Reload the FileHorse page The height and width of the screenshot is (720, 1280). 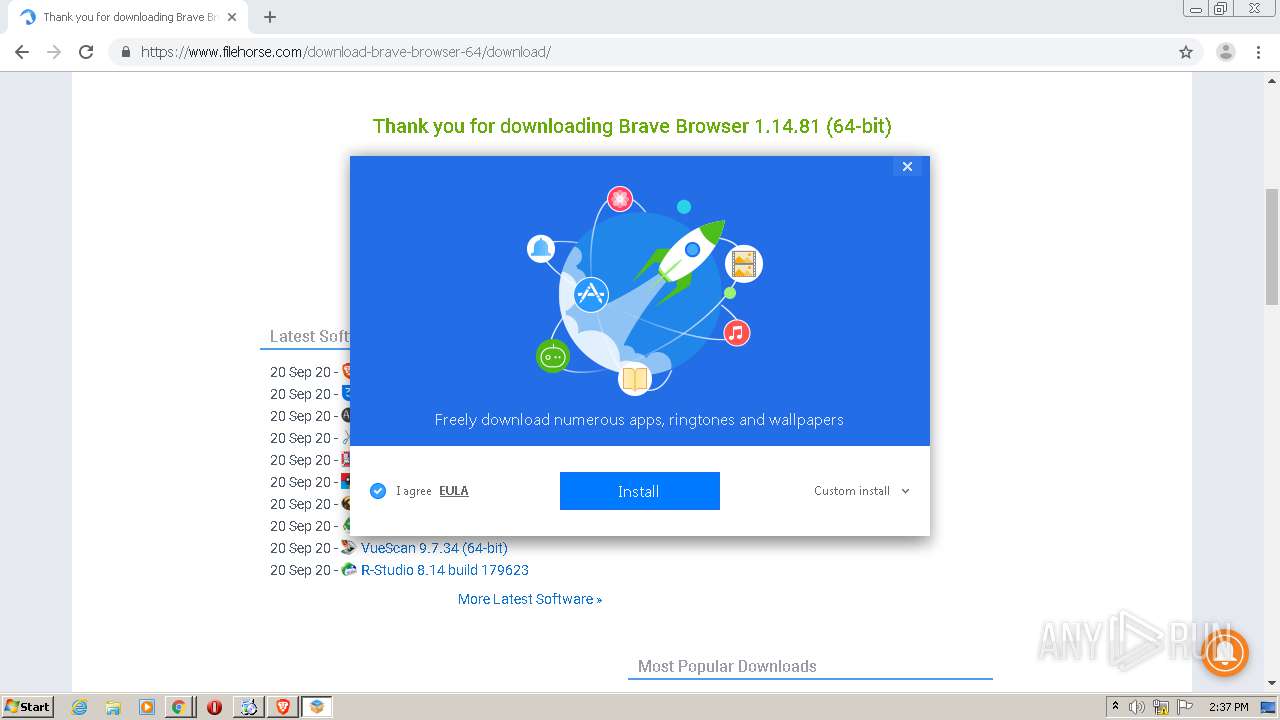86,52
